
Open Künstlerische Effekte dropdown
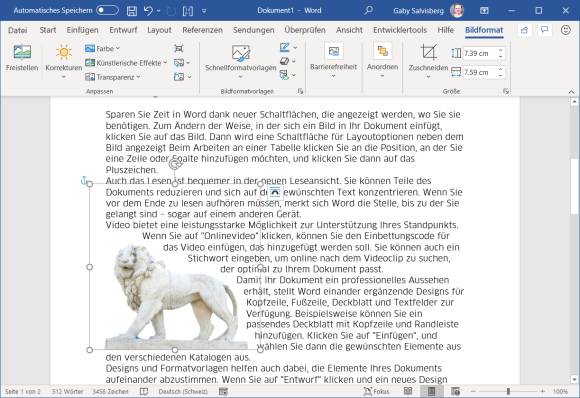coord(126,63)
